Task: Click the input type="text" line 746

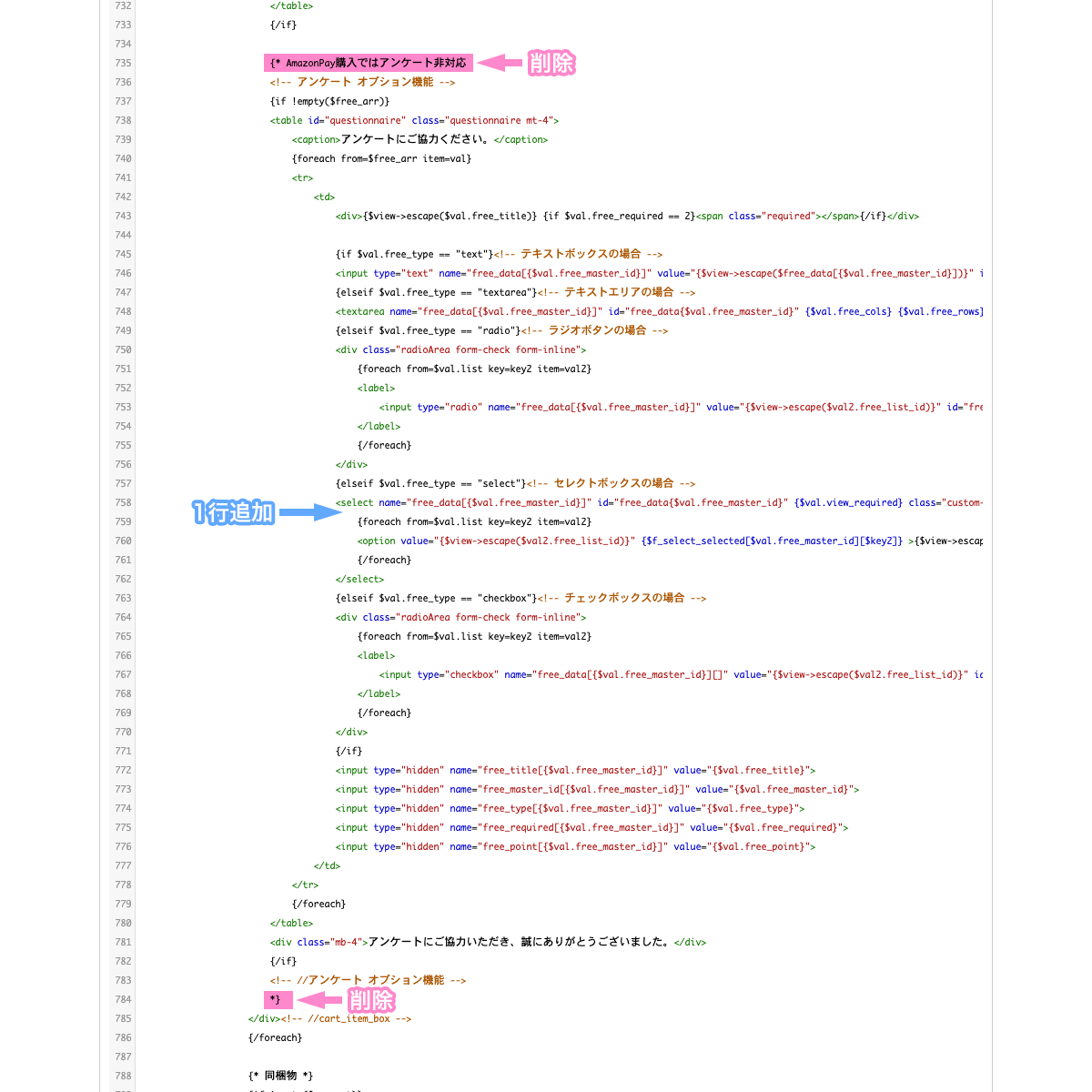Action: 659,273
